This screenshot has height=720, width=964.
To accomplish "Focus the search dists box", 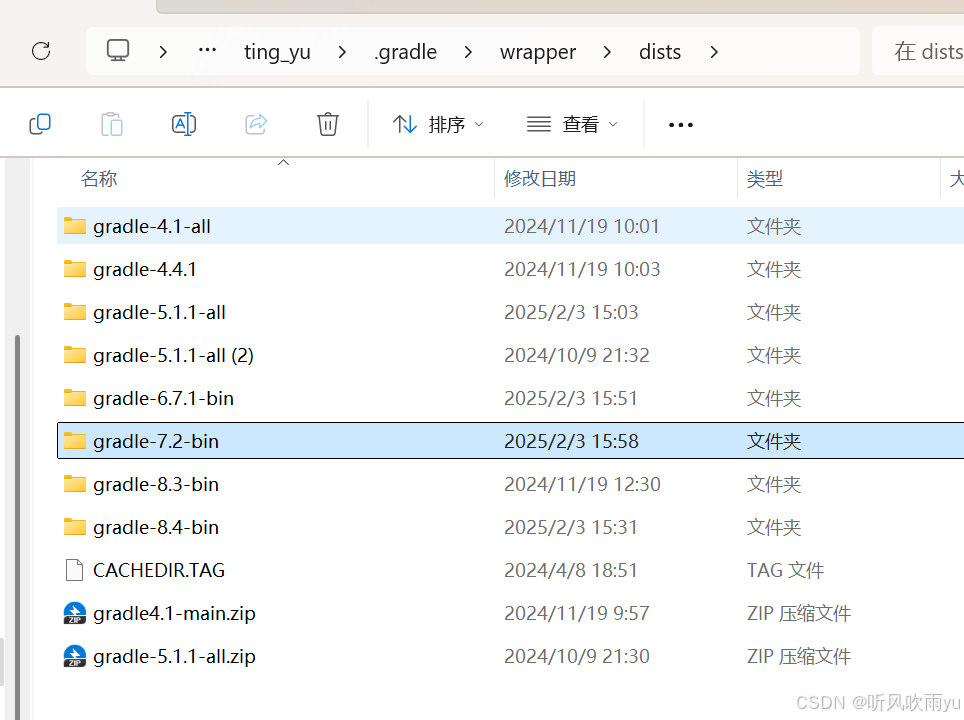I will (918, 51).
